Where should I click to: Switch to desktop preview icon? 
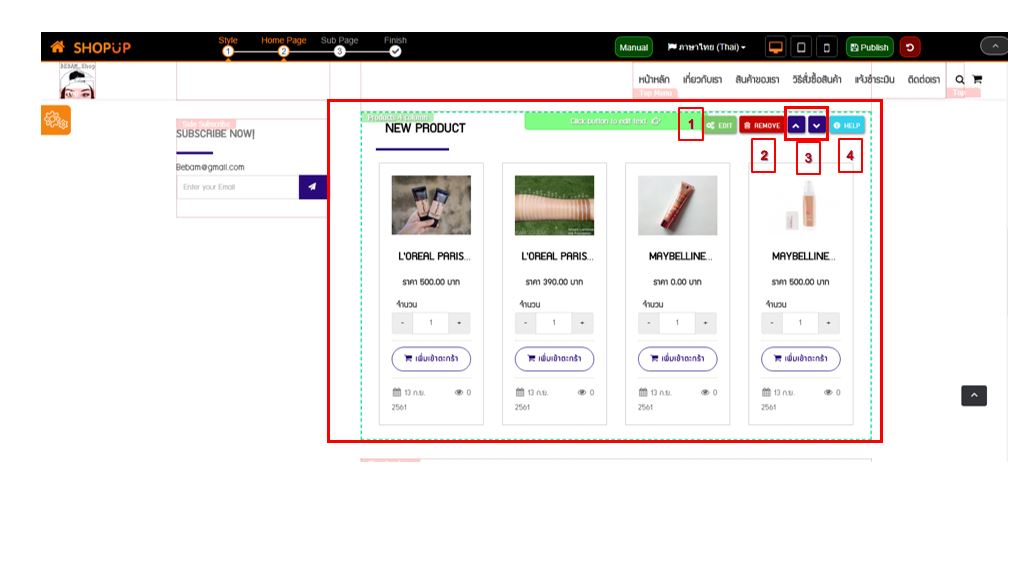776,47
